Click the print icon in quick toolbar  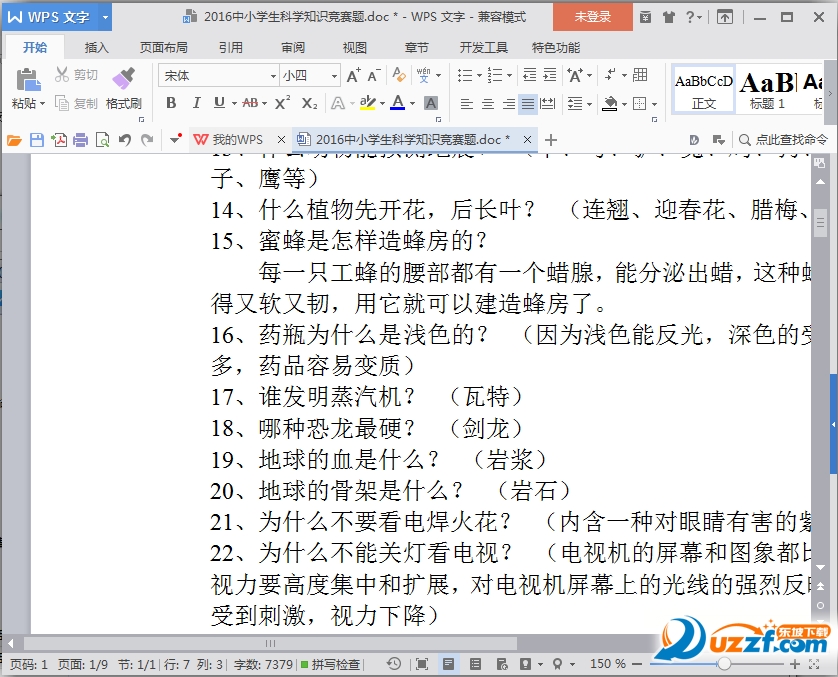[x=81, y=140]
